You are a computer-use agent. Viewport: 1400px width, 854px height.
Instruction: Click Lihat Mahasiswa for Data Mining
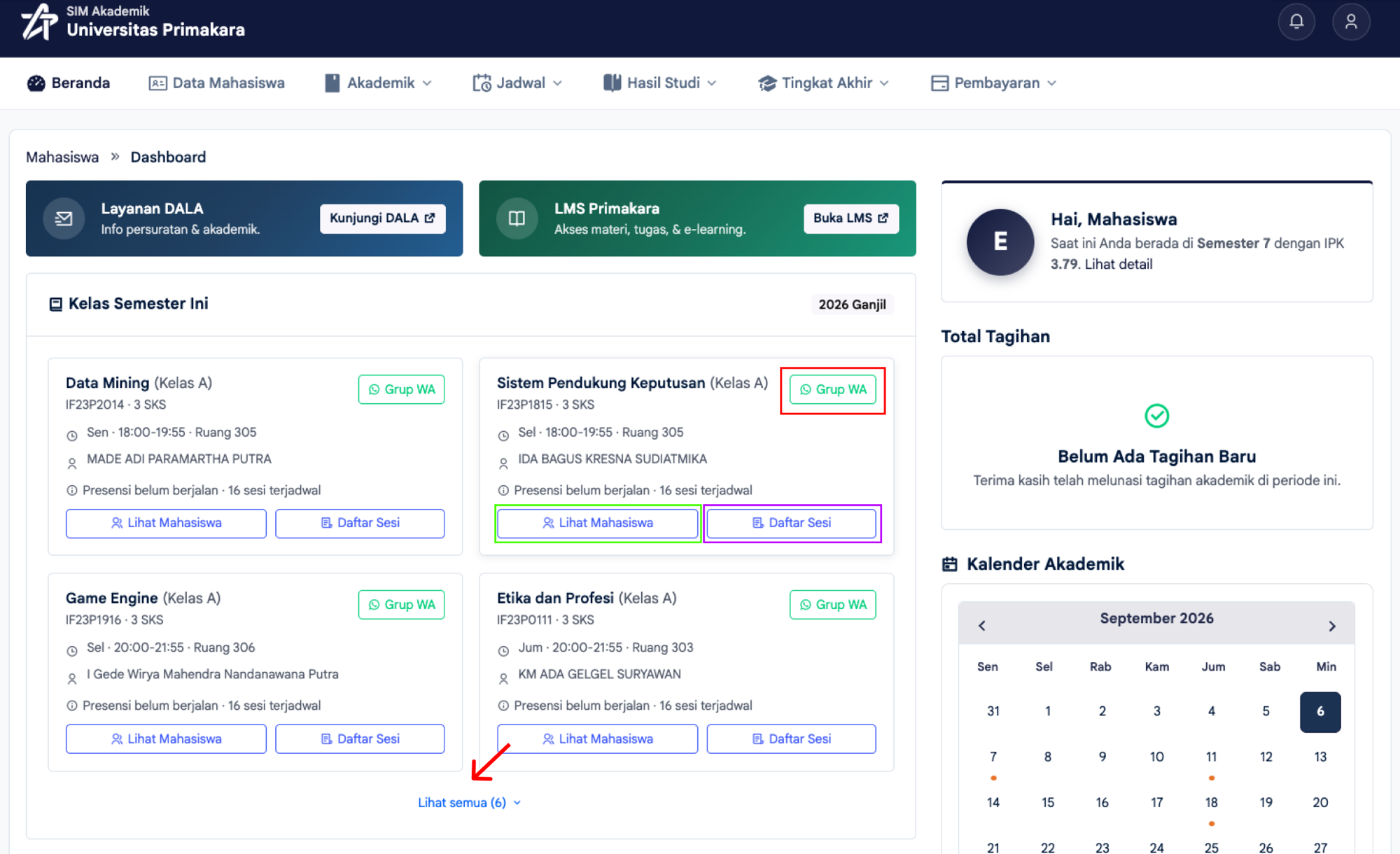pyautogui.click(x=166, y=524)
